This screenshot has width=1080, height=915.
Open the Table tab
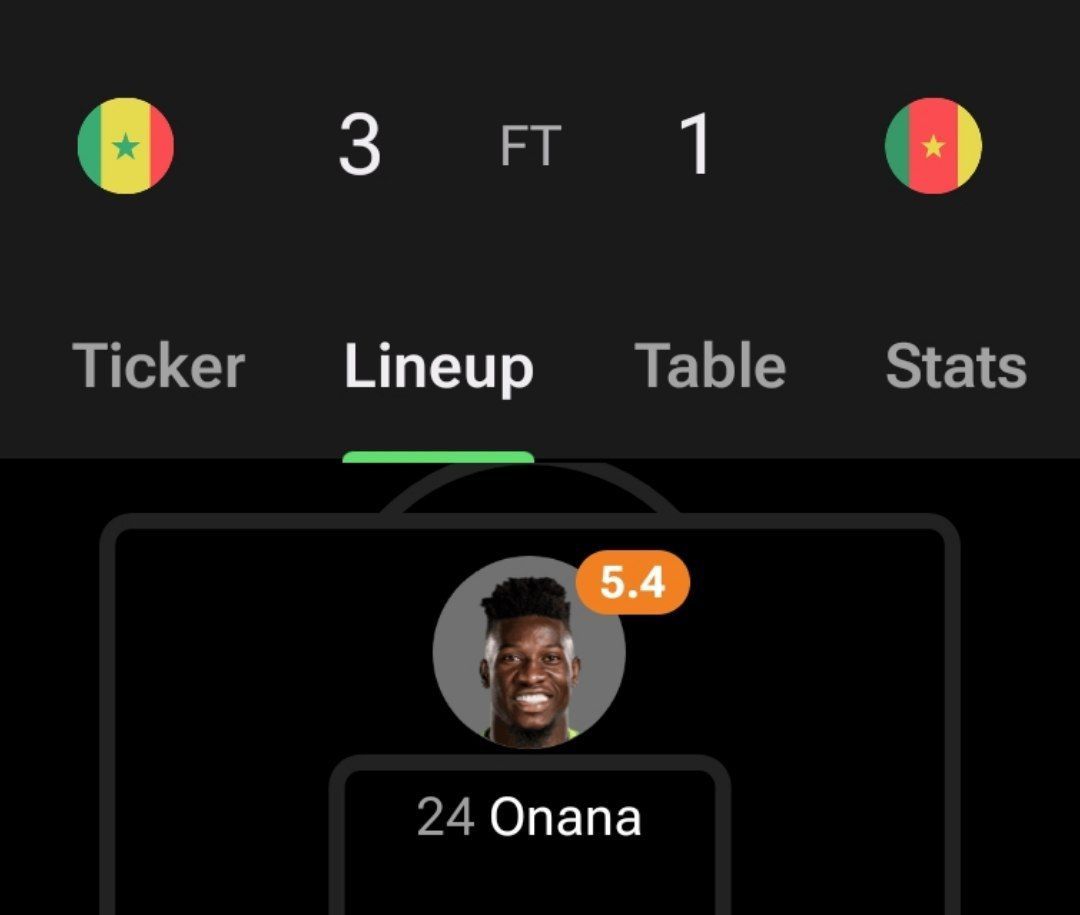710,366
